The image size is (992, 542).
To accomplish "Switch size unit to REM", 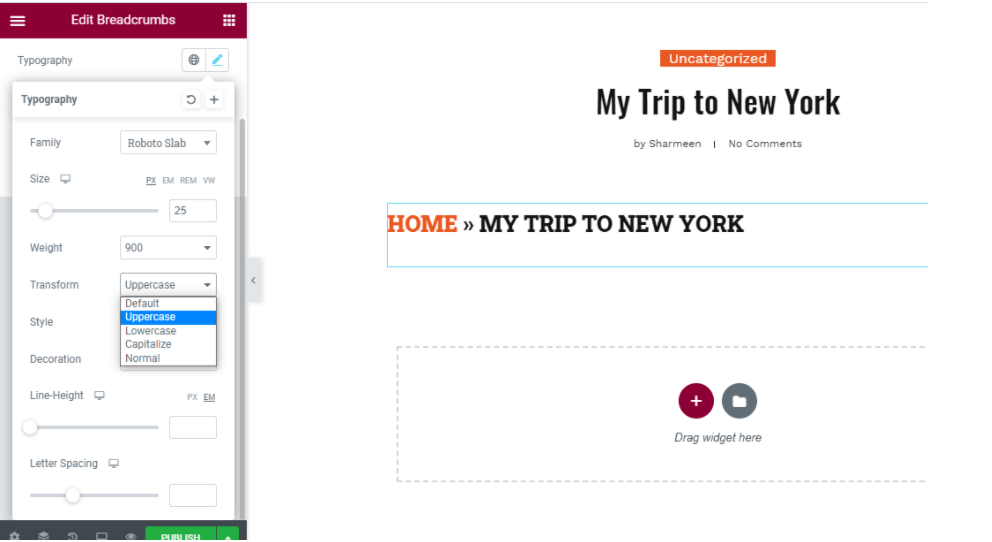I will point(188,181).
